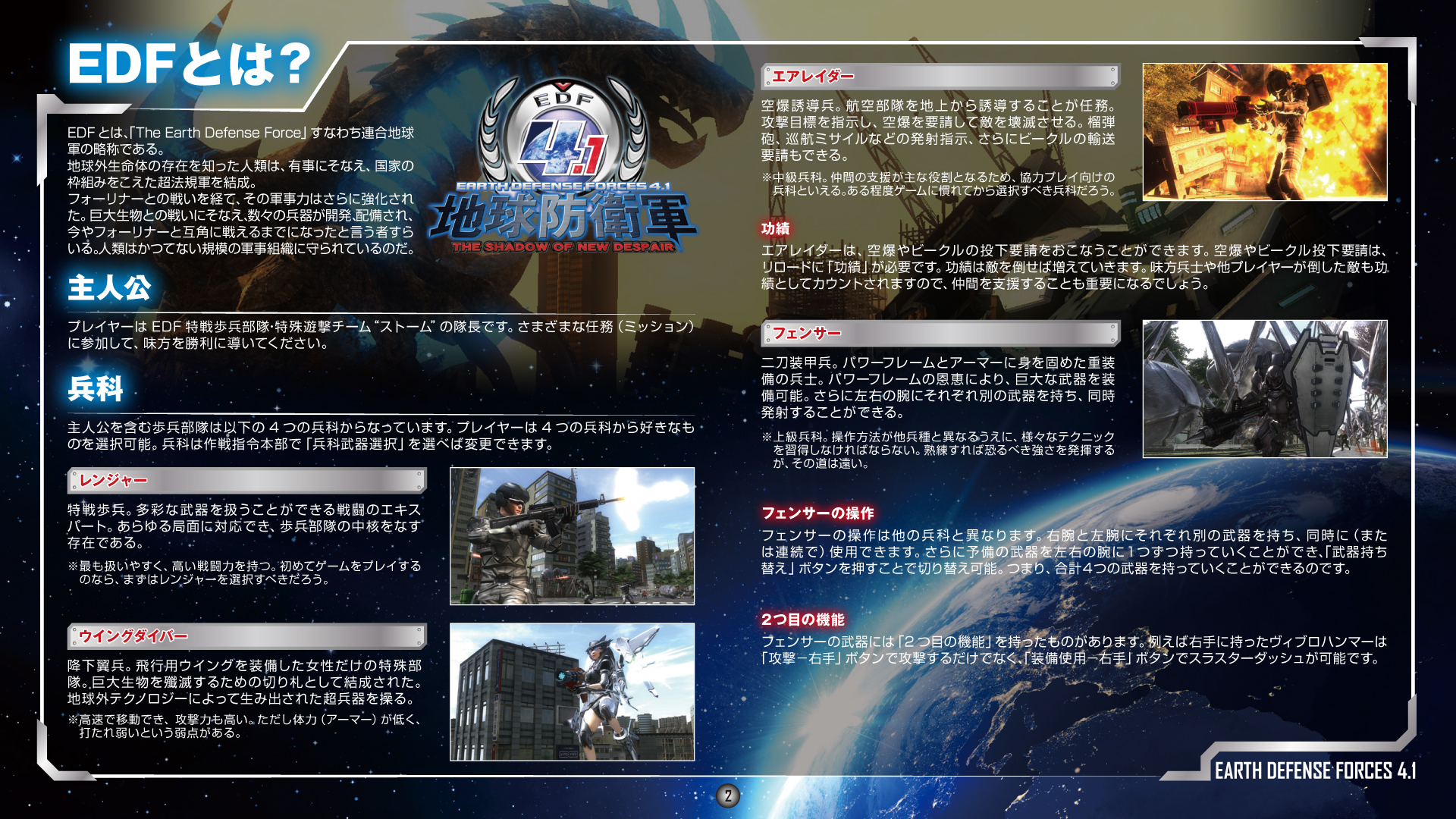
Task: Open the Ranger class screenshot thumbnail
Action: coord(572,536)
